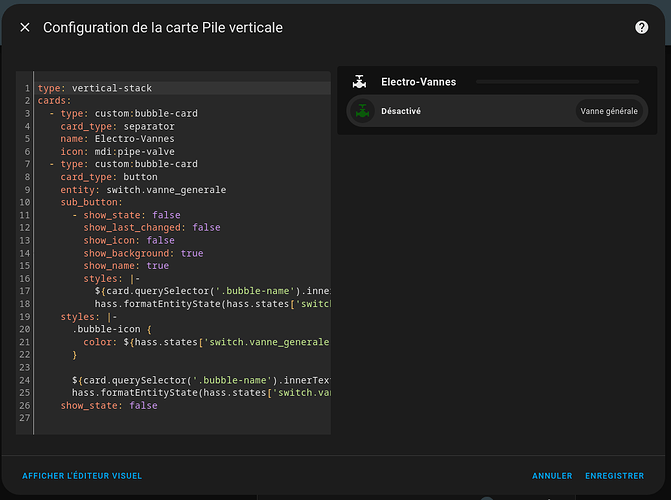Click line number 23 in gutter
The height and width of the screenshot is (500, 671).
(x=24, y=367)
